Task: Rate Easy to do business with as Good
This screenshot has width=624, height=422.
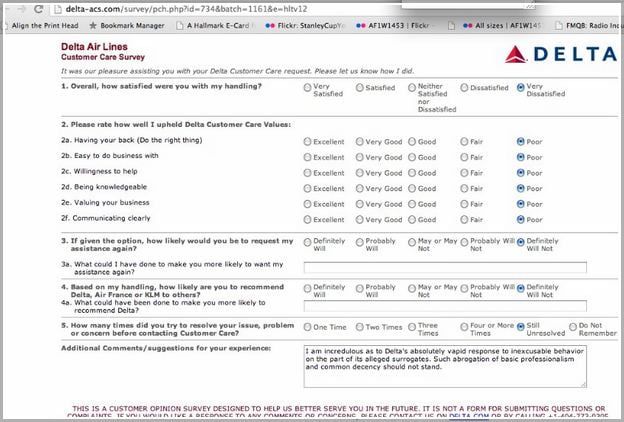Action: pyautogui.click(x=412, y=157)
